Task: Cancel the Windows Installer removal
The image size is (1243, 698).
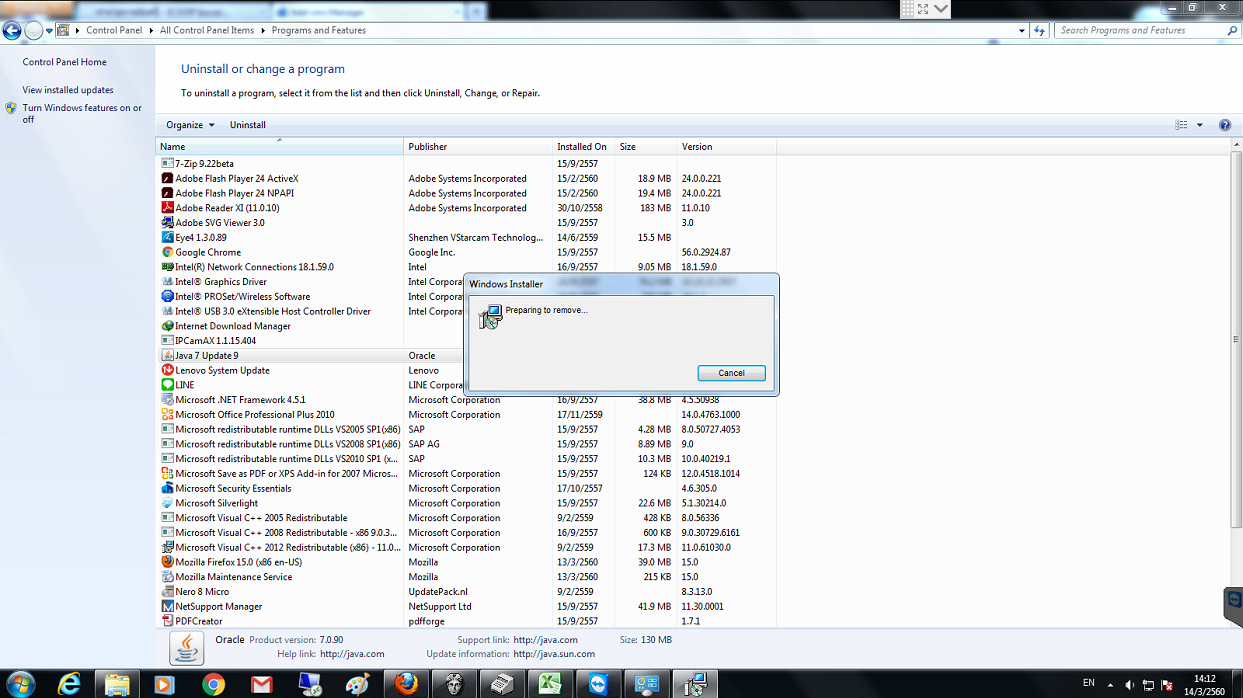Action: coord(731,373)
